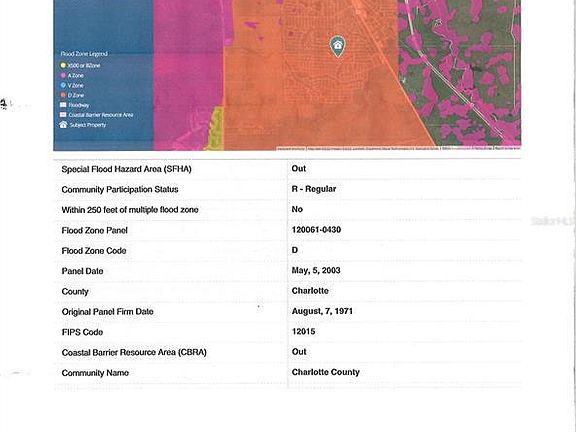Click the purple A Zone legend dot
The image size is (576, 432).
click(x=63, y=75)
